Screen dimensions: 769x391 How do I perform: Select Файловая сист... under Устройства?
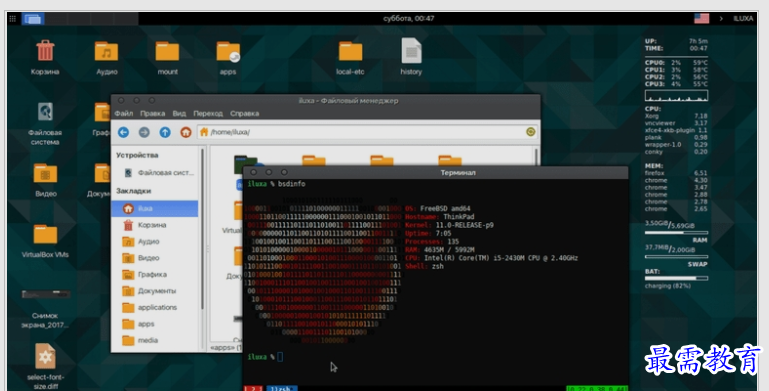pyautogui.click(x=155, y=173)
